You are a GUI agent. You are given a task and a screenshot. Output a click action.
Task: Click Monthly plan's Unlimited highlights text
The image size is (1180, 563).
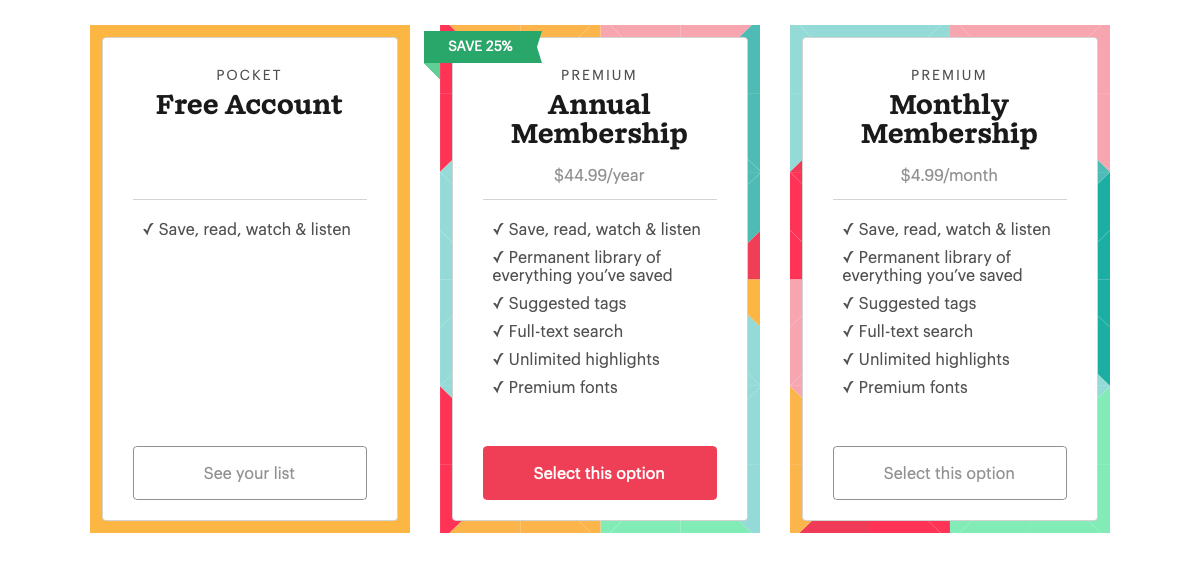(934, 359)
